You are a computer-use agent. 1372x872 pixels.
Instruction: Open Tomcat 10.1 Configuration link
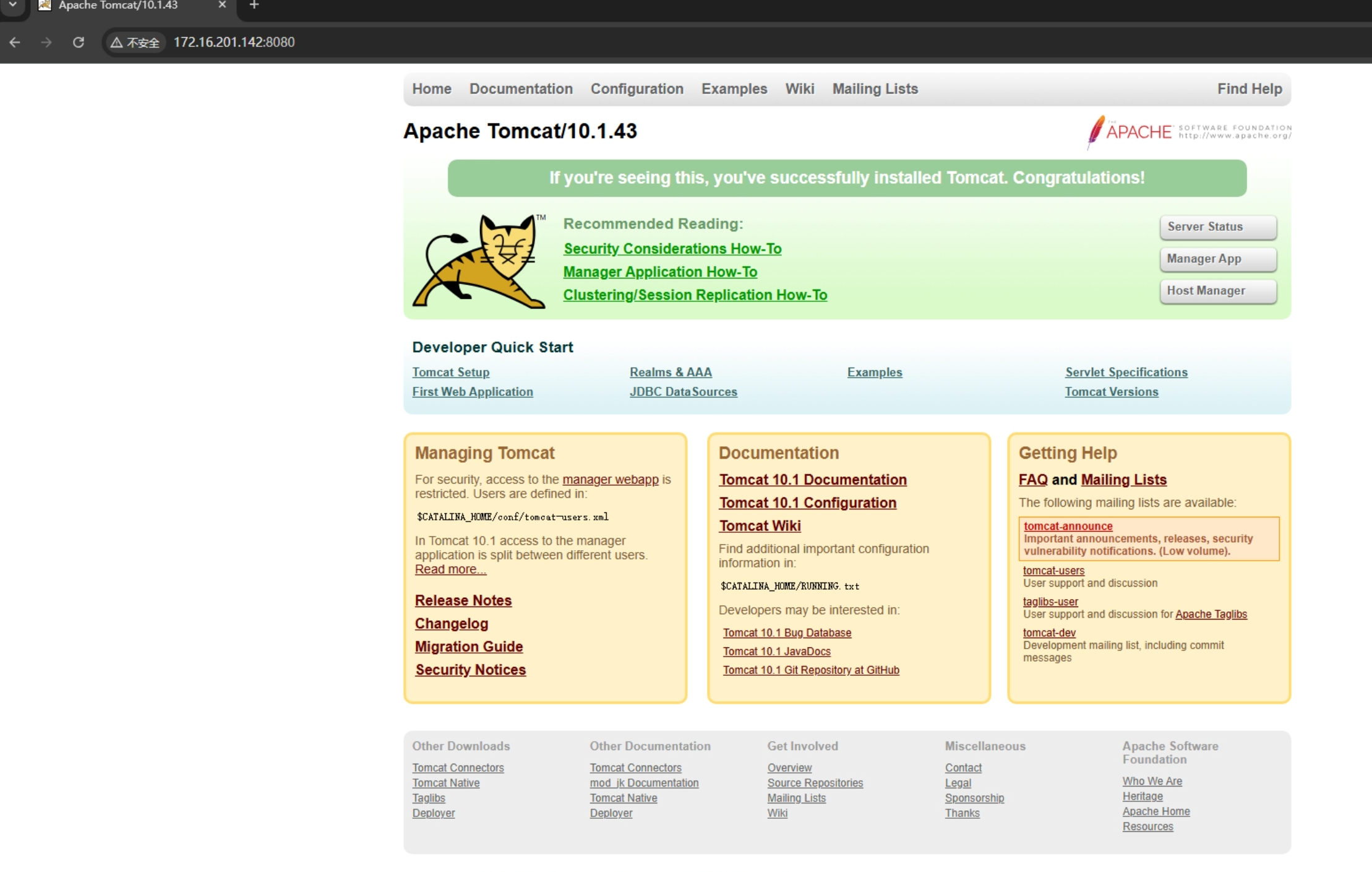808,503
